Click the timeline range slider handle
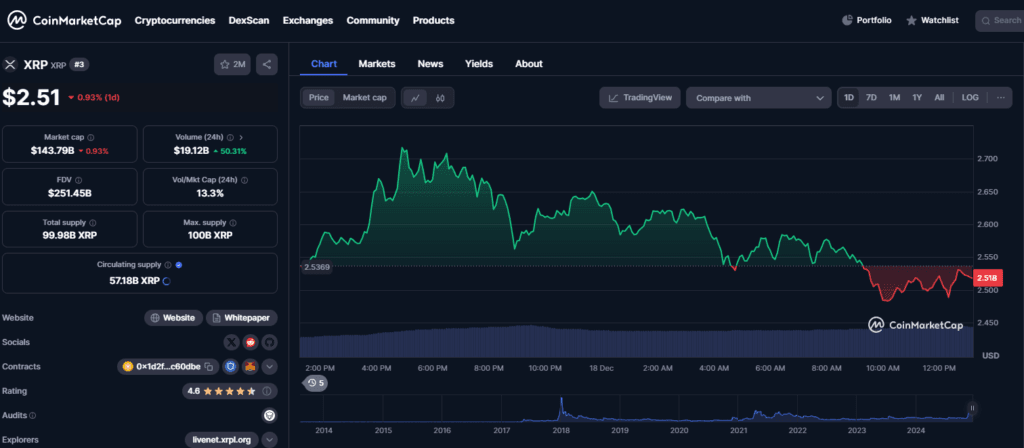Image resolution: width=1024 pixels, height=448 pixels. click(972, 408)
